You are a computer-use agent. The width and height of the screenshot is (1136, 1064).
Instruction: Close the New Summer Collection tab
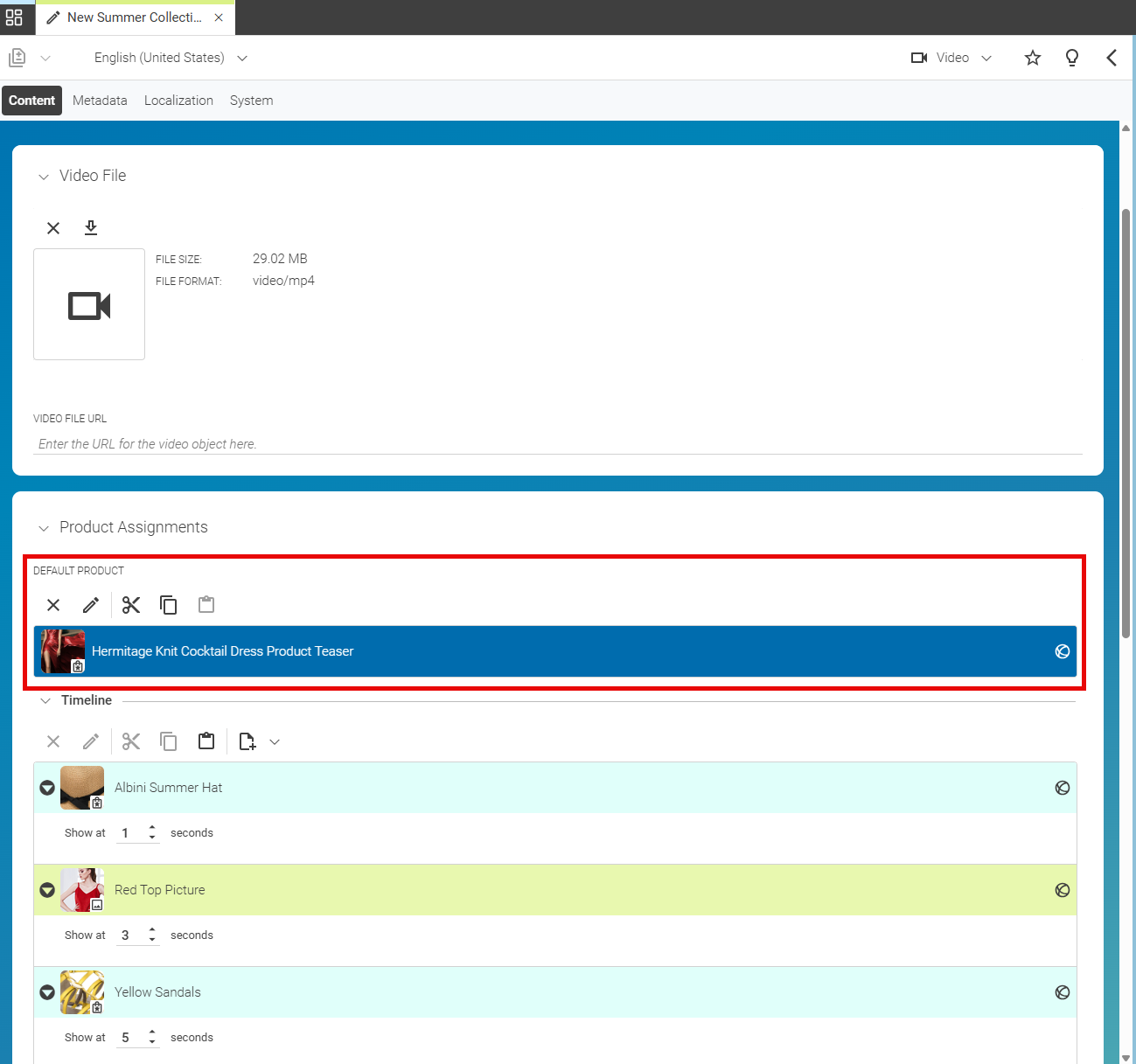tap(219, 17)
